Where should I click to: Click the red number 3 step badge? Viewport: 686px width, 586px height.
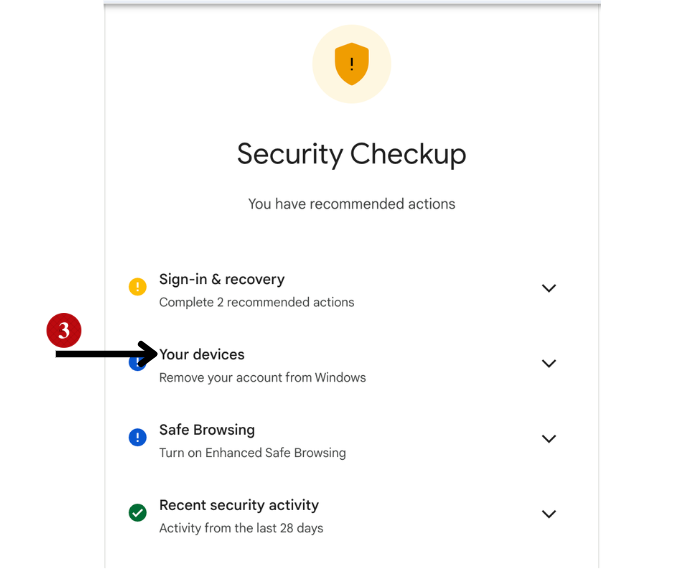click(64, 331)
